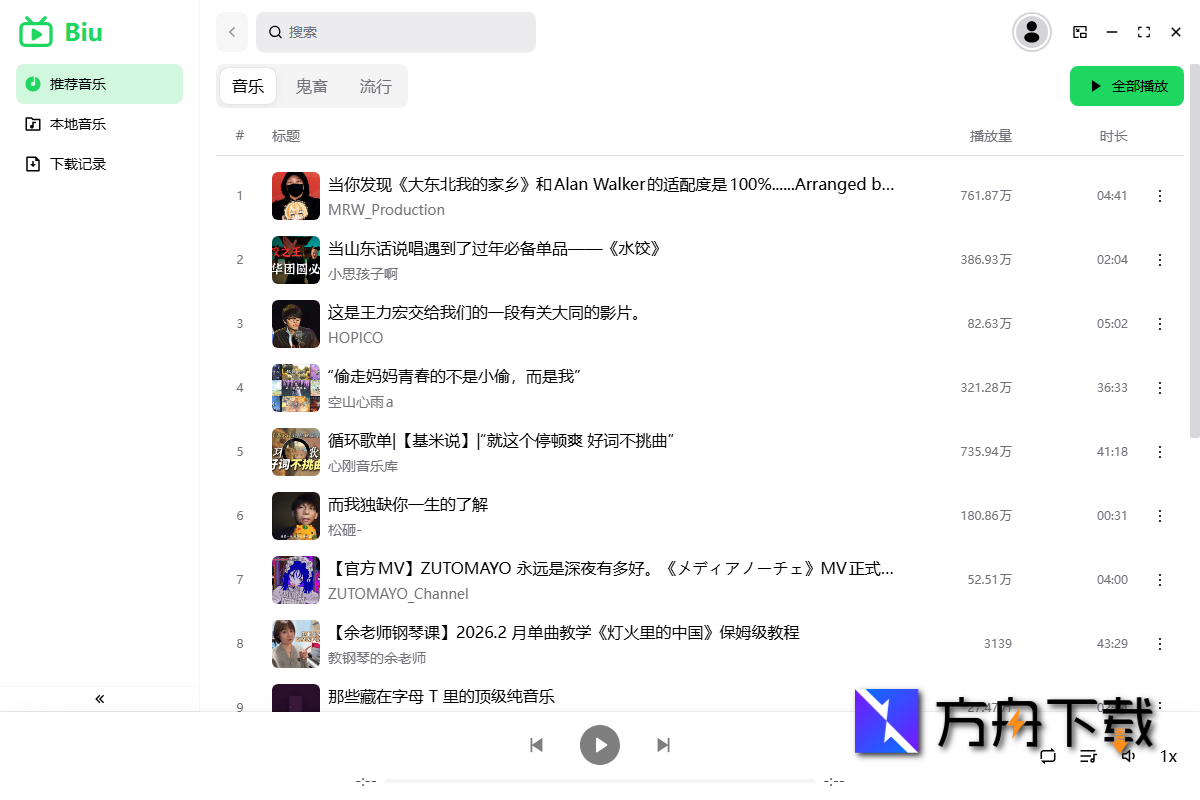
Task: Open options menu on the ZUTOMAYO MV row
Action: 1160,580
